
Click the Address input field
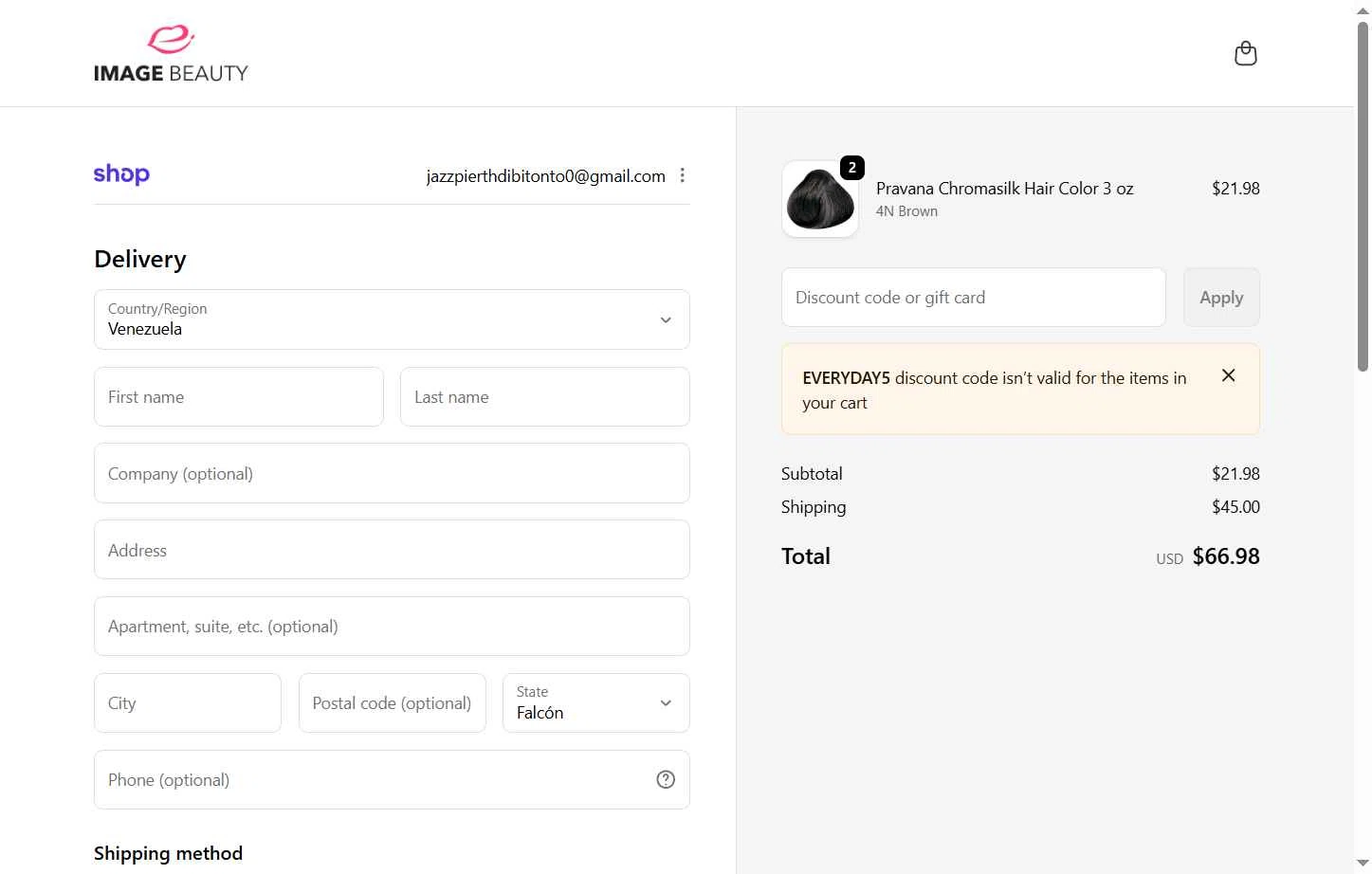click(x=392, y=550)
